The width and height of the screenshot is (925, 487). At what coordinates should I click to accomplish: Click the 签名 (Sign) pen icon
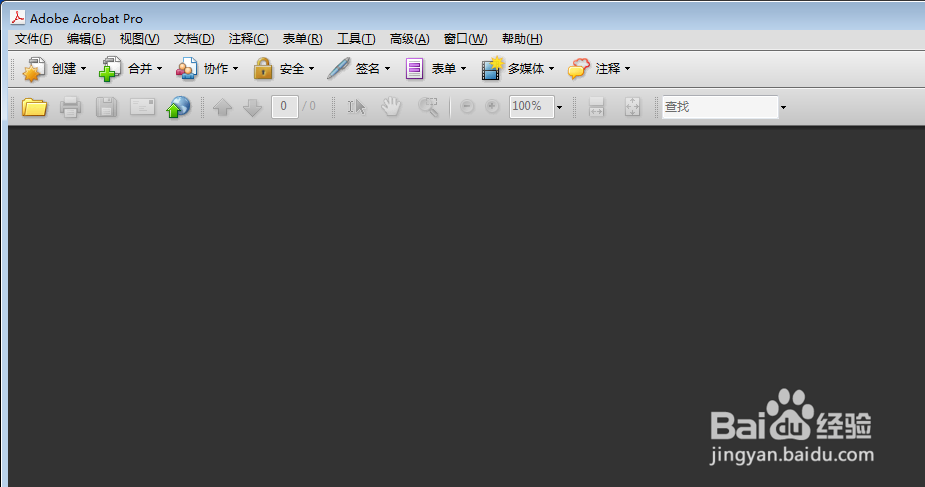point(339,69)
